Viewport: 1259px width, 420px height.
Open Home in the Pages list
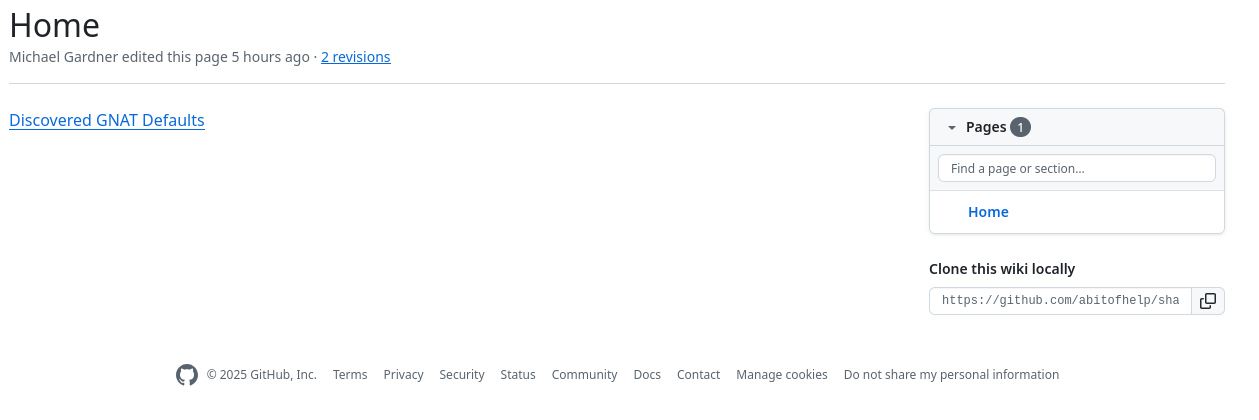click(988, 212)
